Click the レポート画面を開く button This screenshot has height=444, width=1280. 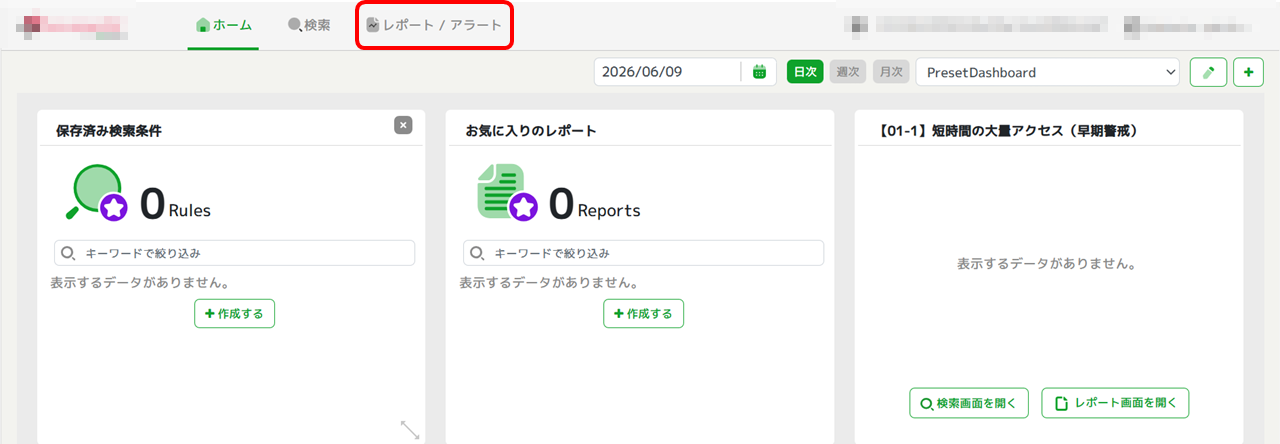1115,403
